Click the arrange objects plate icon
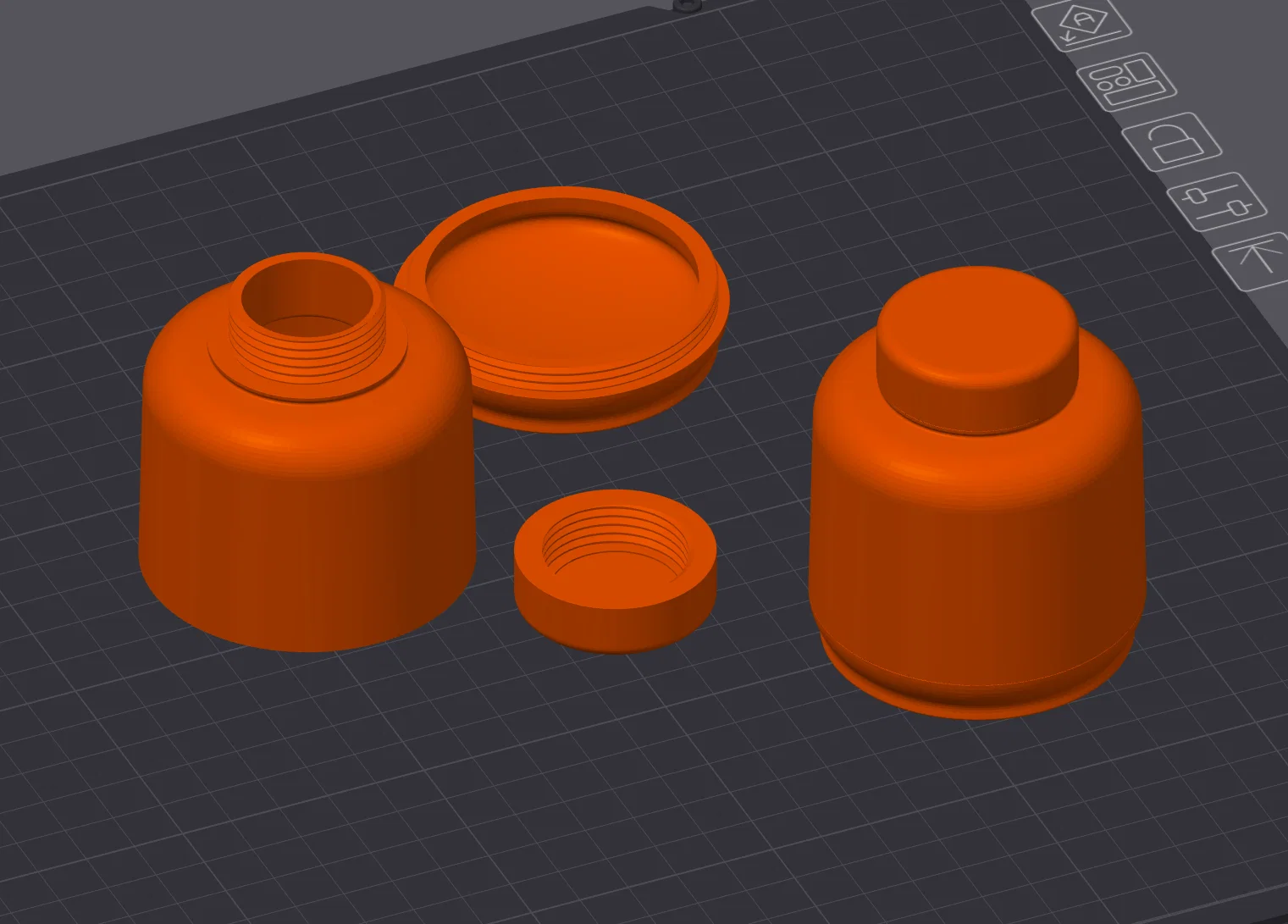This screenshot has height=924, width=1288. click(x=1126, y=80)
